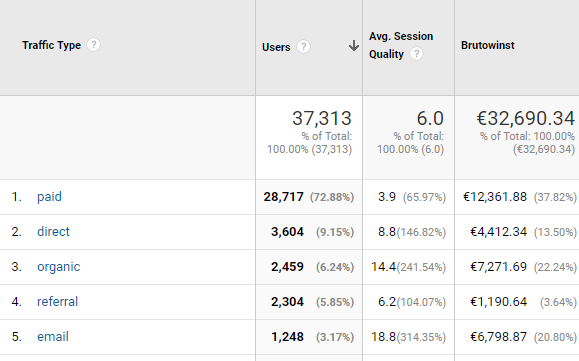This screenshot has height=361, width=579.
Task: Open the Users help question icon
Action: 304,47
